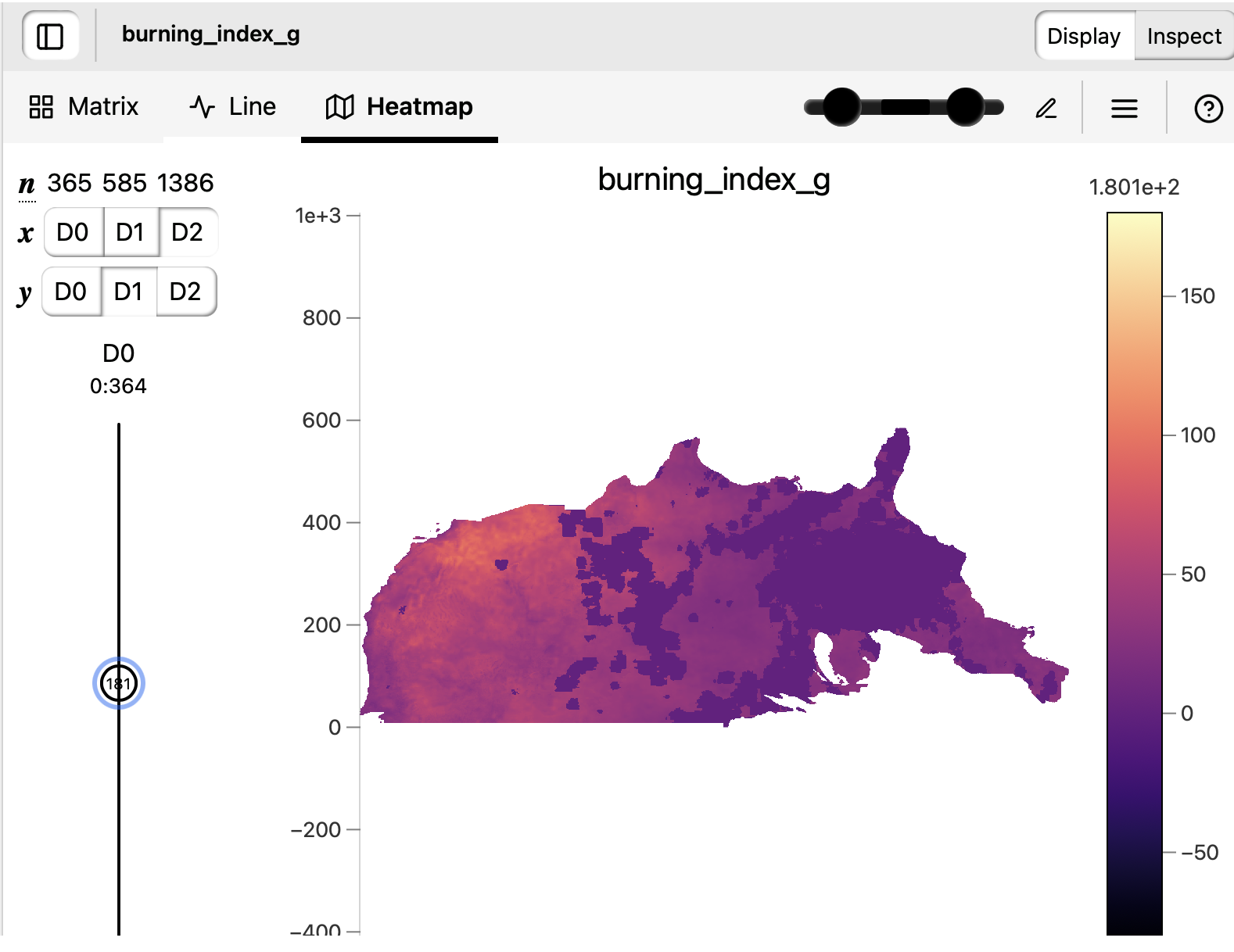
Task: Click the Line chart icon
Action: [x=202, y=106]
